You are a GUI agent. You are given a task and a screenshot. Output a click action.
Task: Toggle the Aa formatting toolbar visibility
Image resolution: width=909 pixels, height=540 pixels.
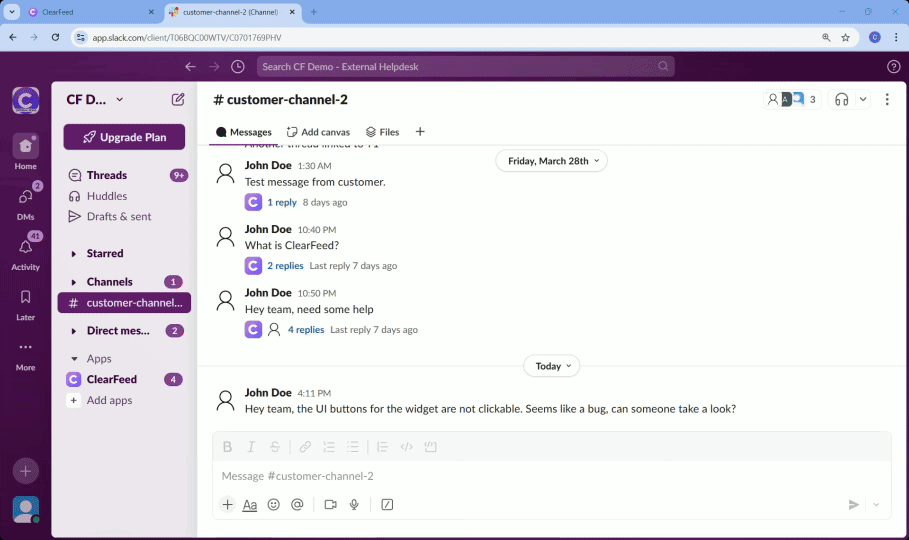[x=250, y=505]
